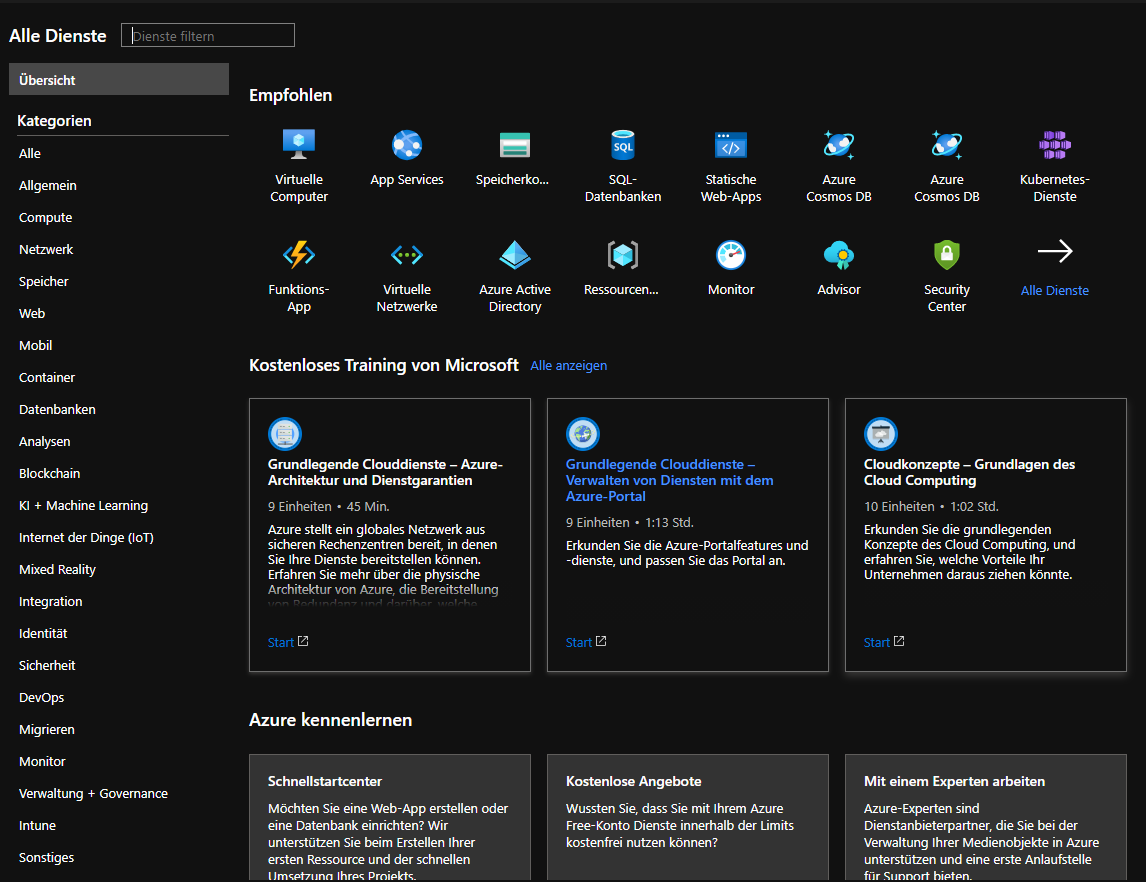
Task: Click the Alle anzeigen training link
Action: pyautogui.click(x=568, y=366)
